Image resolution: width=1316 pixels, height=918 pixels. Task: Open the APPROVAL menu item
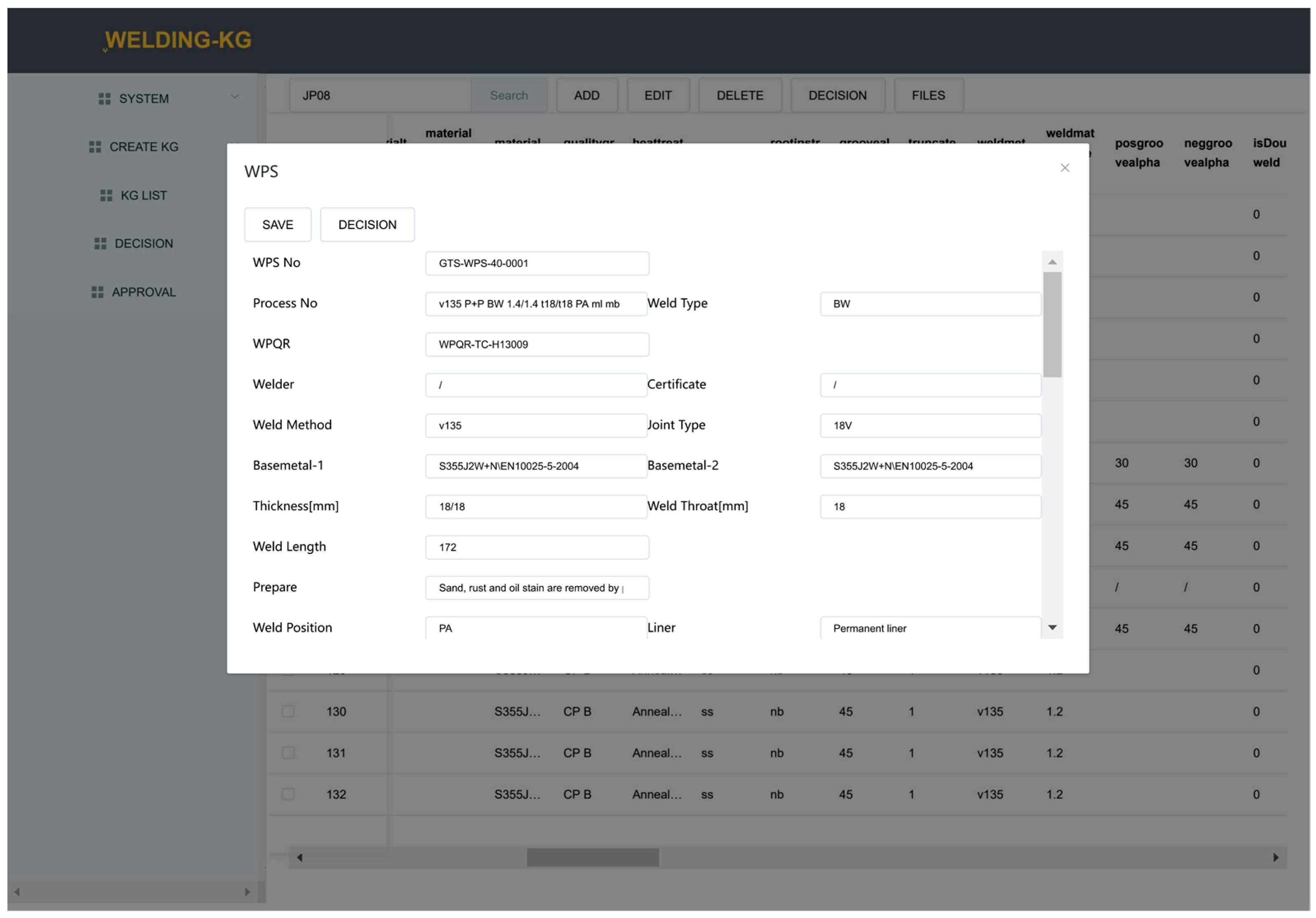click(143, 292)
